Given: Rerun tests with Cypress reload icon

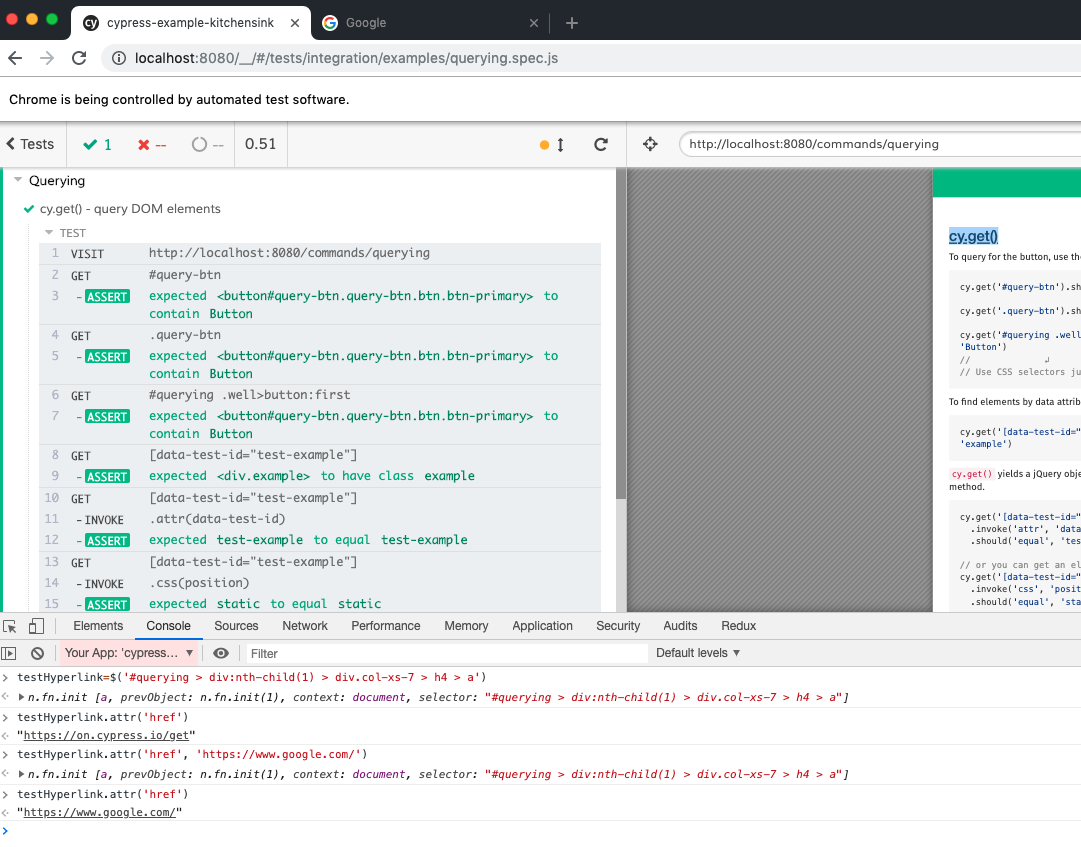Looking at the screenshot, I should (601, 145).
